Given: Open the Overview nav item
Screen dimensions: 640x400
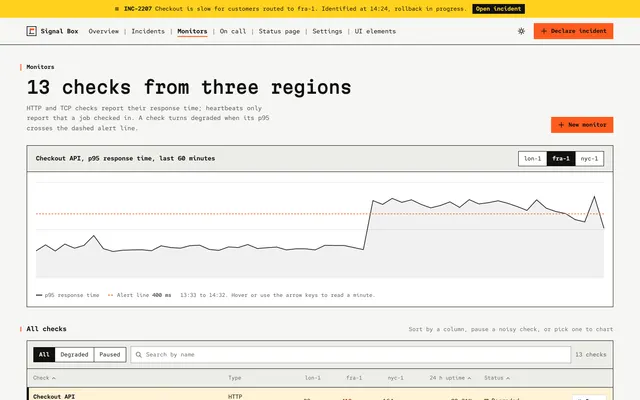Looking at the screenshot, I should 104,31.
